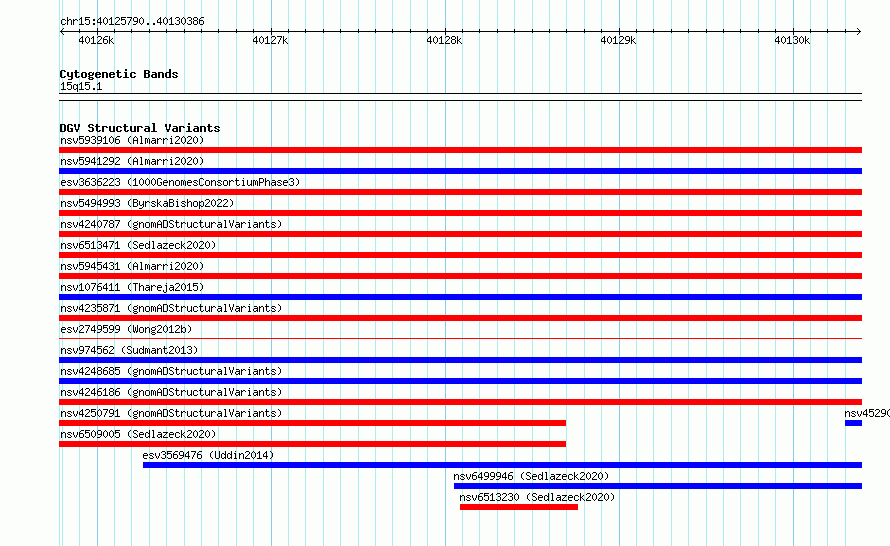Click the blue bar under nsv1076411
This screenshot has width=890, height=546.
(x=460, y=297)
